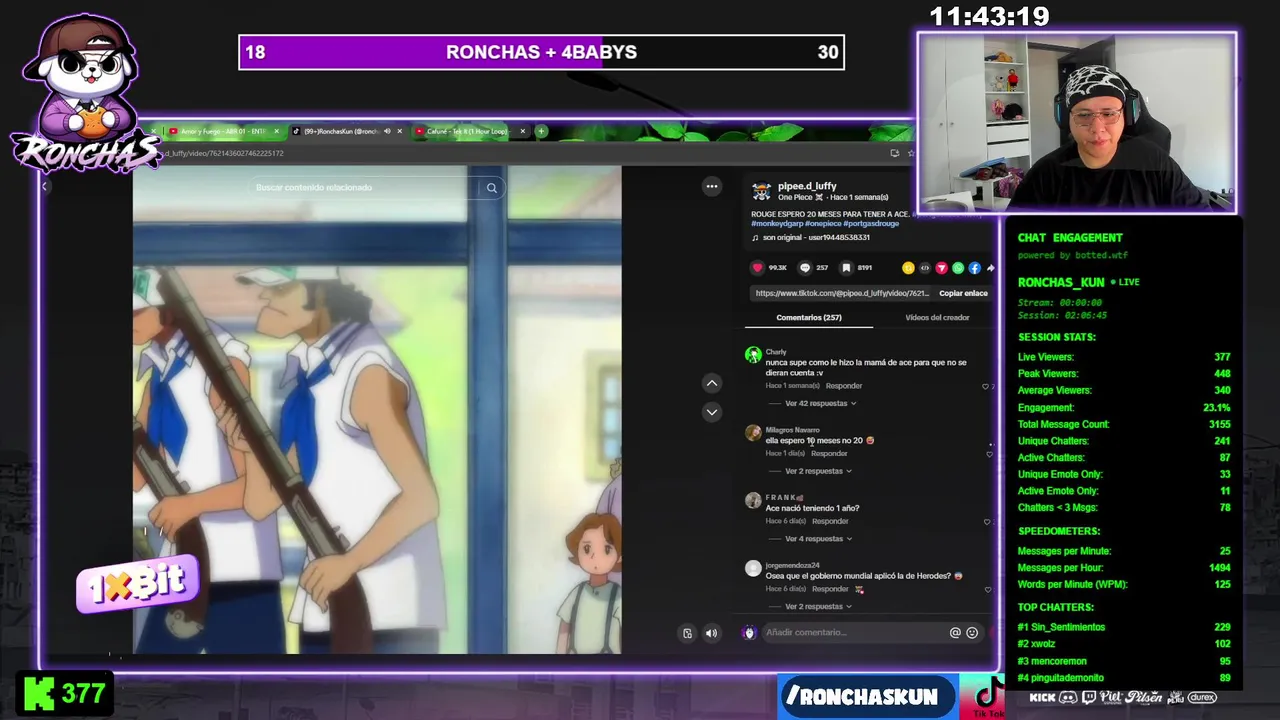The height and width of the screenshot is (720, 1280).
Task: Click the RONCHAS + 4BABYS goal progress bar
Action: [x=541, y=52]
